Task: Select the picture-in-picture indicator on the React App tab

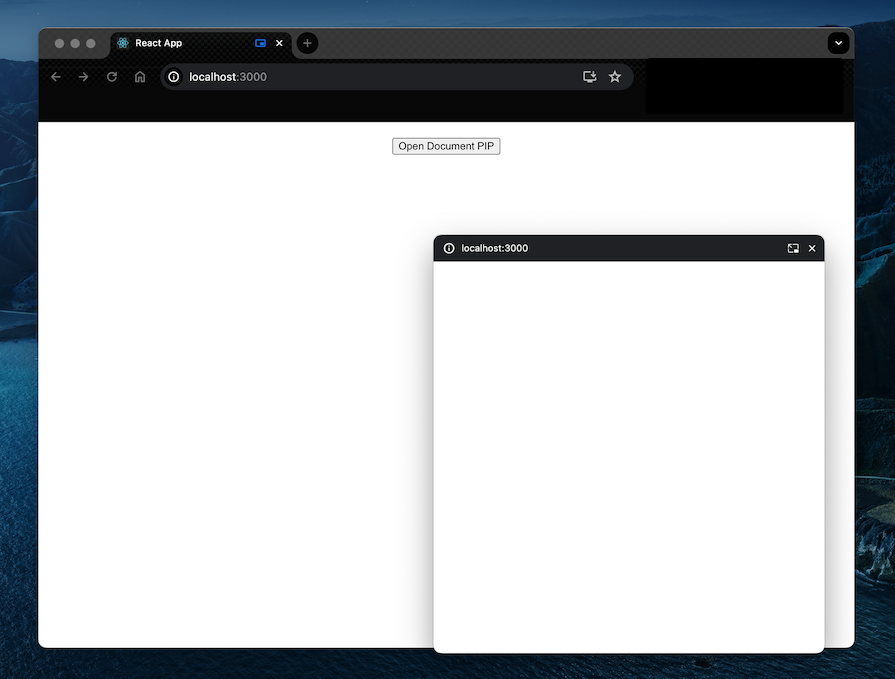Action: (259, 43)
